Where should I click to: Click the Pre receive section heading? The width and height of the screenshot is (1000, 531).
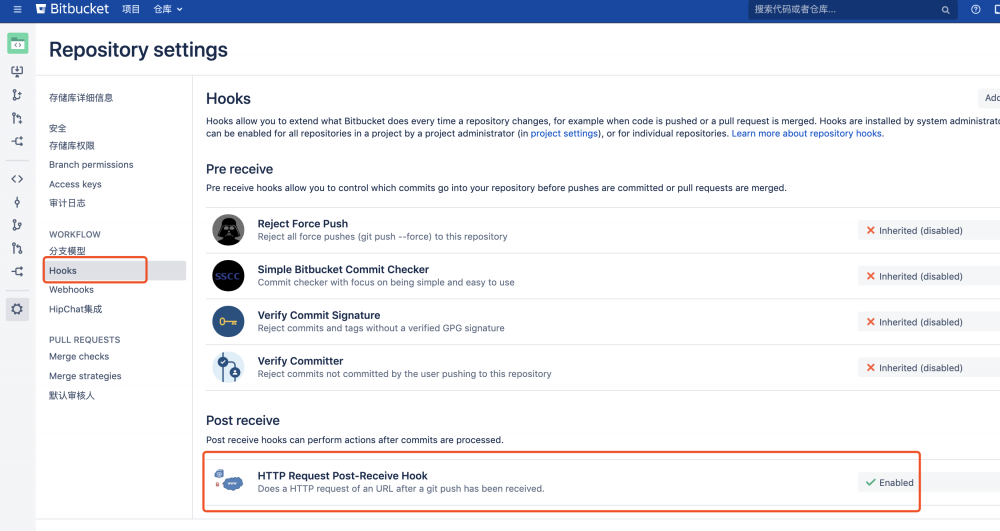point(239,169)
